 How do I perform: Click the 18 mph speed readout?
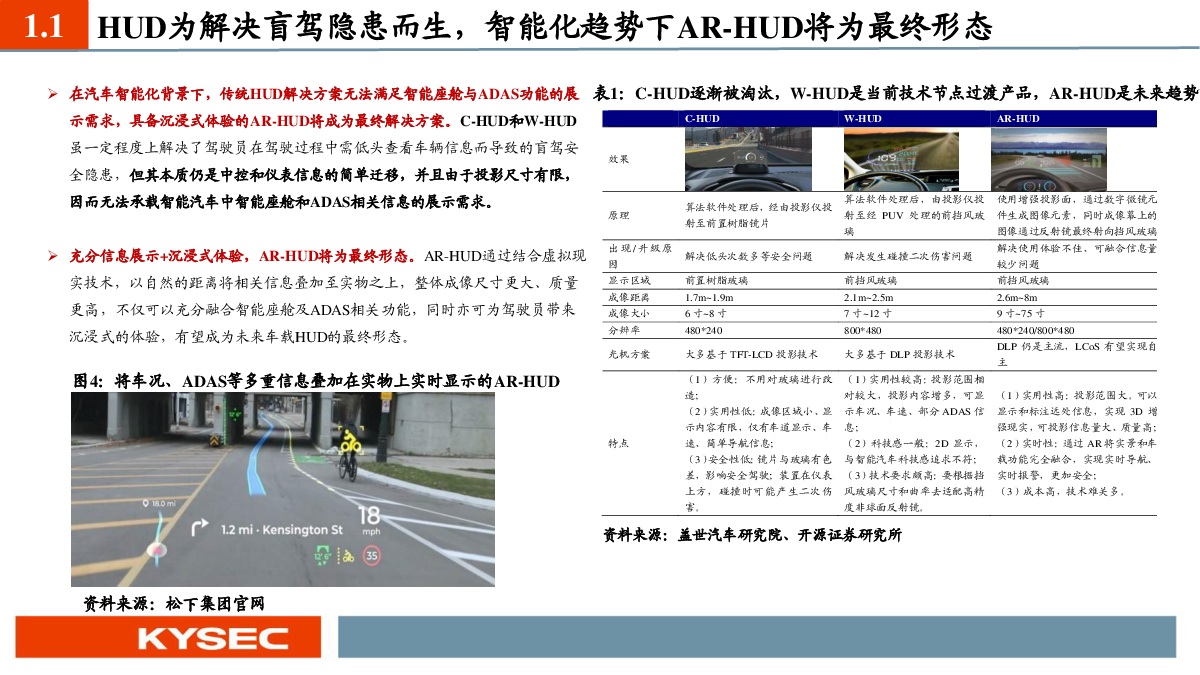[369, 520]
